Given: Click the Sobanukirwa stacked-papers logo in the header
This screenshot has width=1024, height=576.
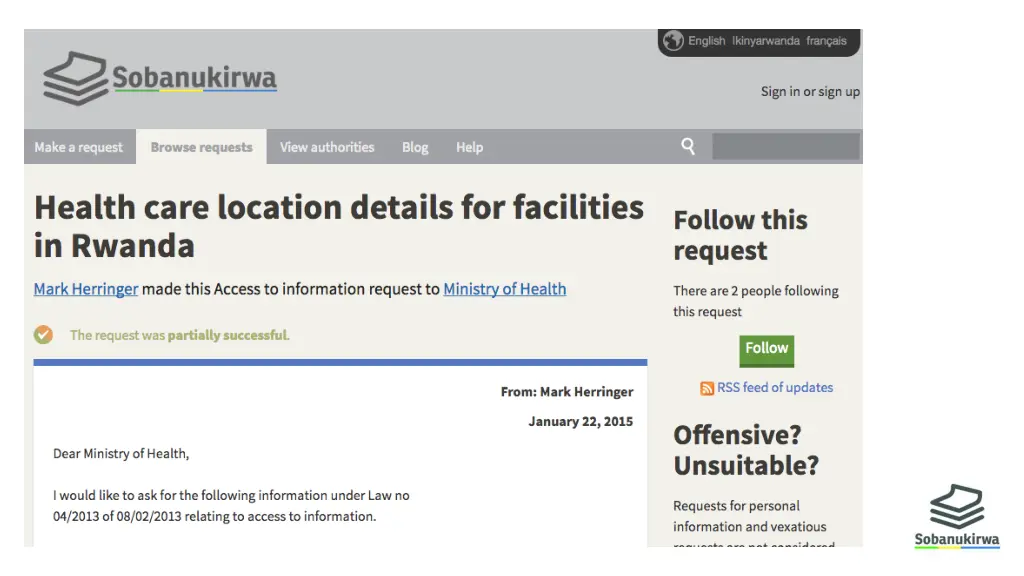Looking at the screenshot, I should pos(75,78).
